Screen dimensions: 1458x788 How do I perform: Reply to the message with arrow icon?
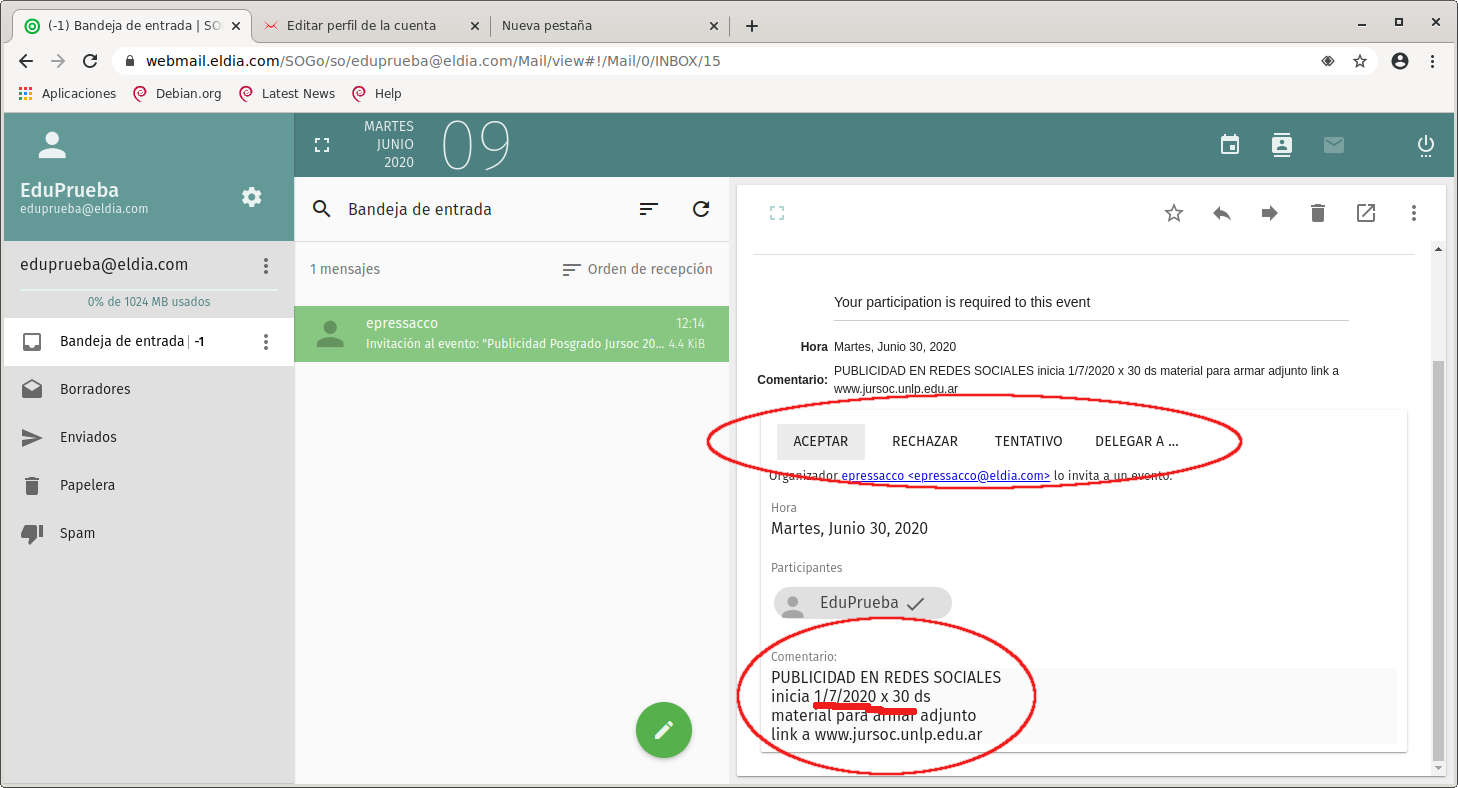1222,213
